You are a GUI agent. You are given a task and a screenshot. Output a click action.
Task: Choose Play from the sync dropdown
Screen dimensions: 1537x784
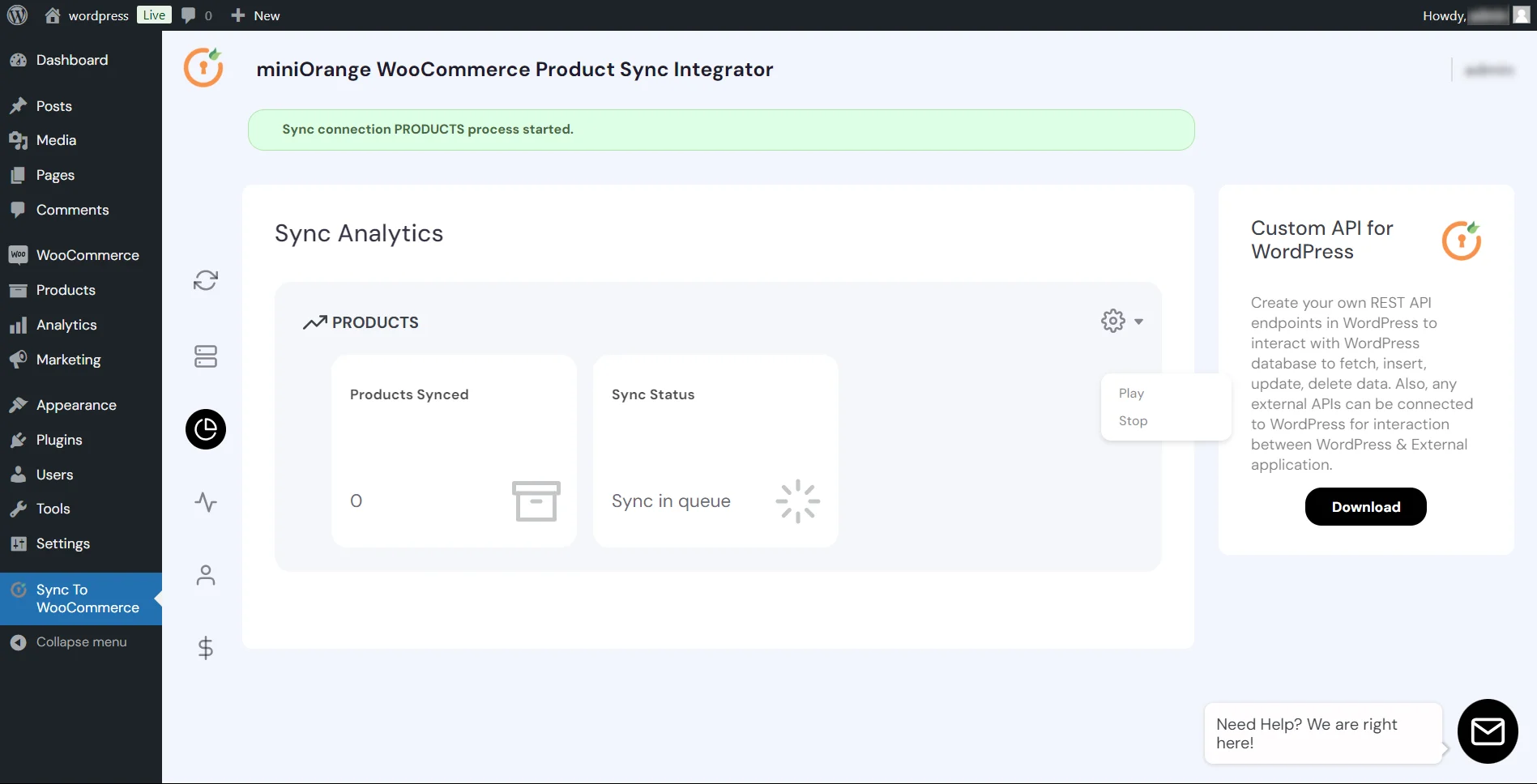[x=1132, y=393]
